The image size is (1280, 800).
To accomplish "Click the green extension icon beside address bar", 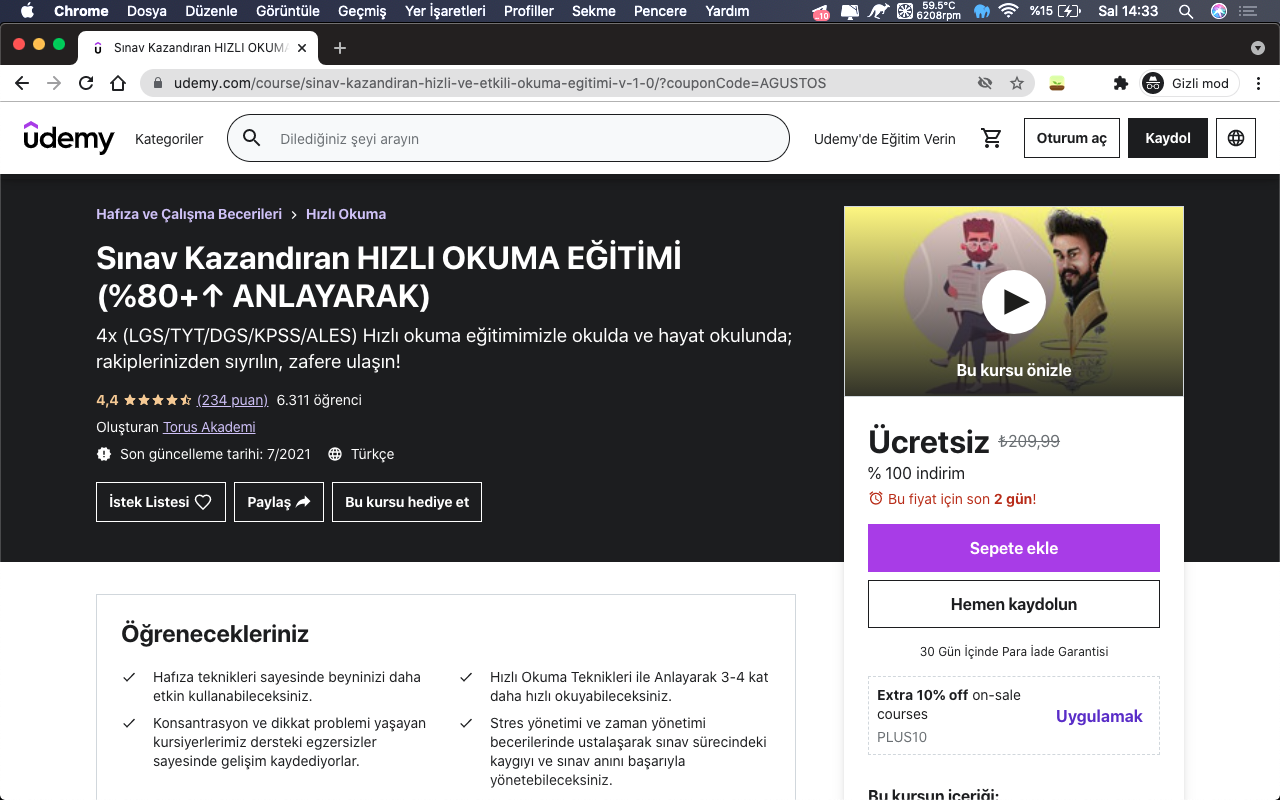I will (1056, 83).
